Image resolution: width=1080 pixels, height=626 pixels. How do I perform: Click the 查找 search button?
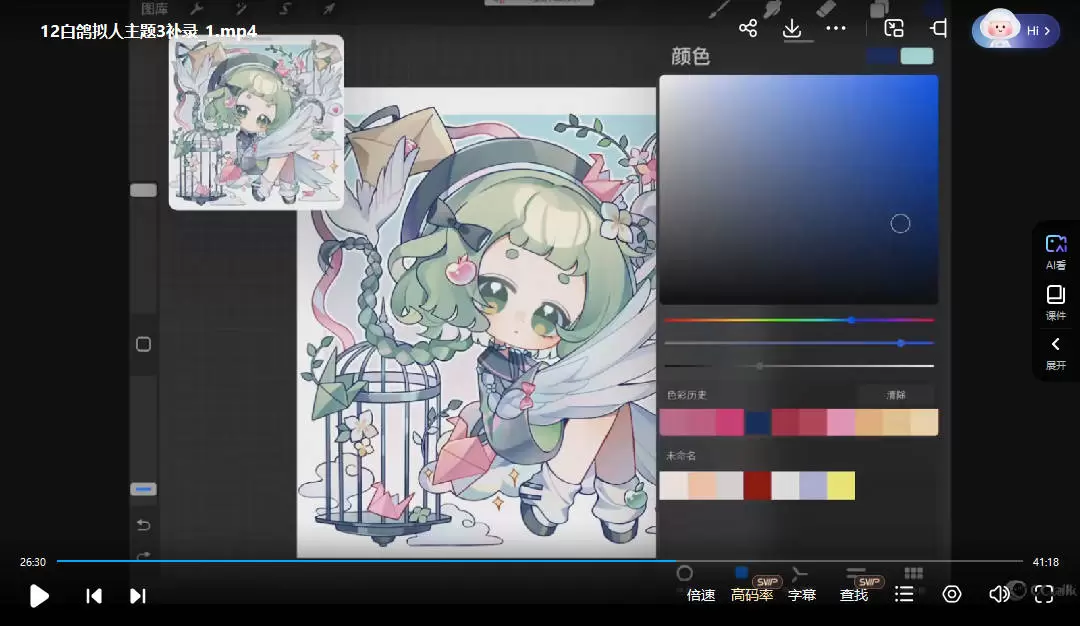tap(854, 595)
